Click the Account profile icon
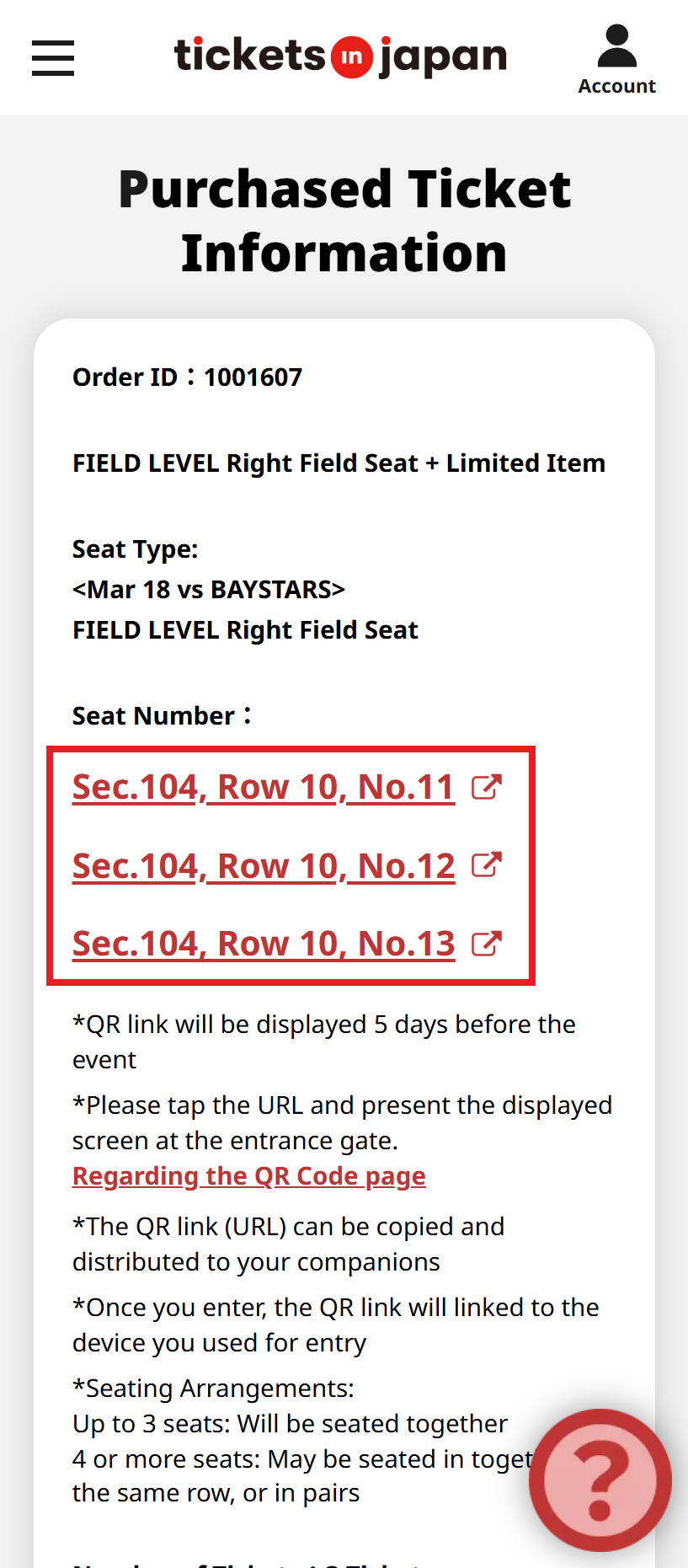This screenshot has height=1568, width=688. click(x=616, y=46)
